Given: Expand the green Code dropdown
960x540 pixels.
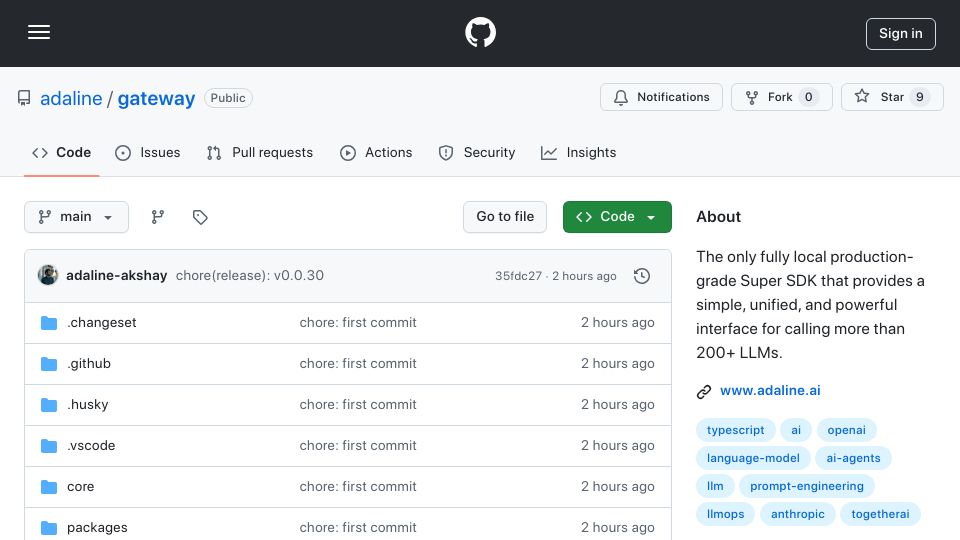Looking at the screenshot, I should [617, 217].
